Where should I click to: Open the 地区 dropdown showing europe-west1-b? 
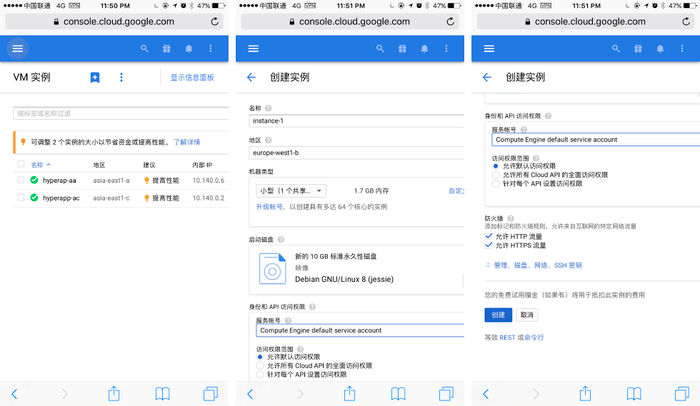356,153
